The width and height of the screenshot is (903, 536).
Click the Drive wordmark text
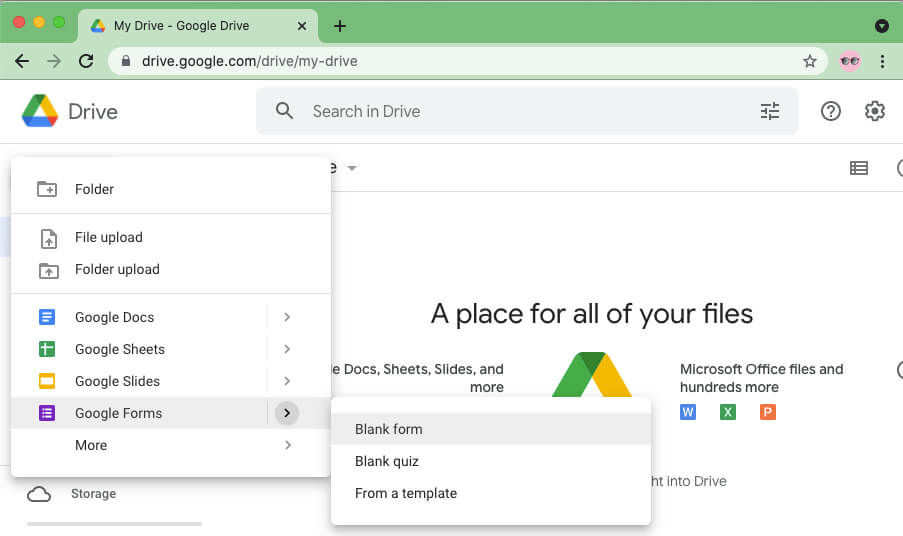(93, 111)
